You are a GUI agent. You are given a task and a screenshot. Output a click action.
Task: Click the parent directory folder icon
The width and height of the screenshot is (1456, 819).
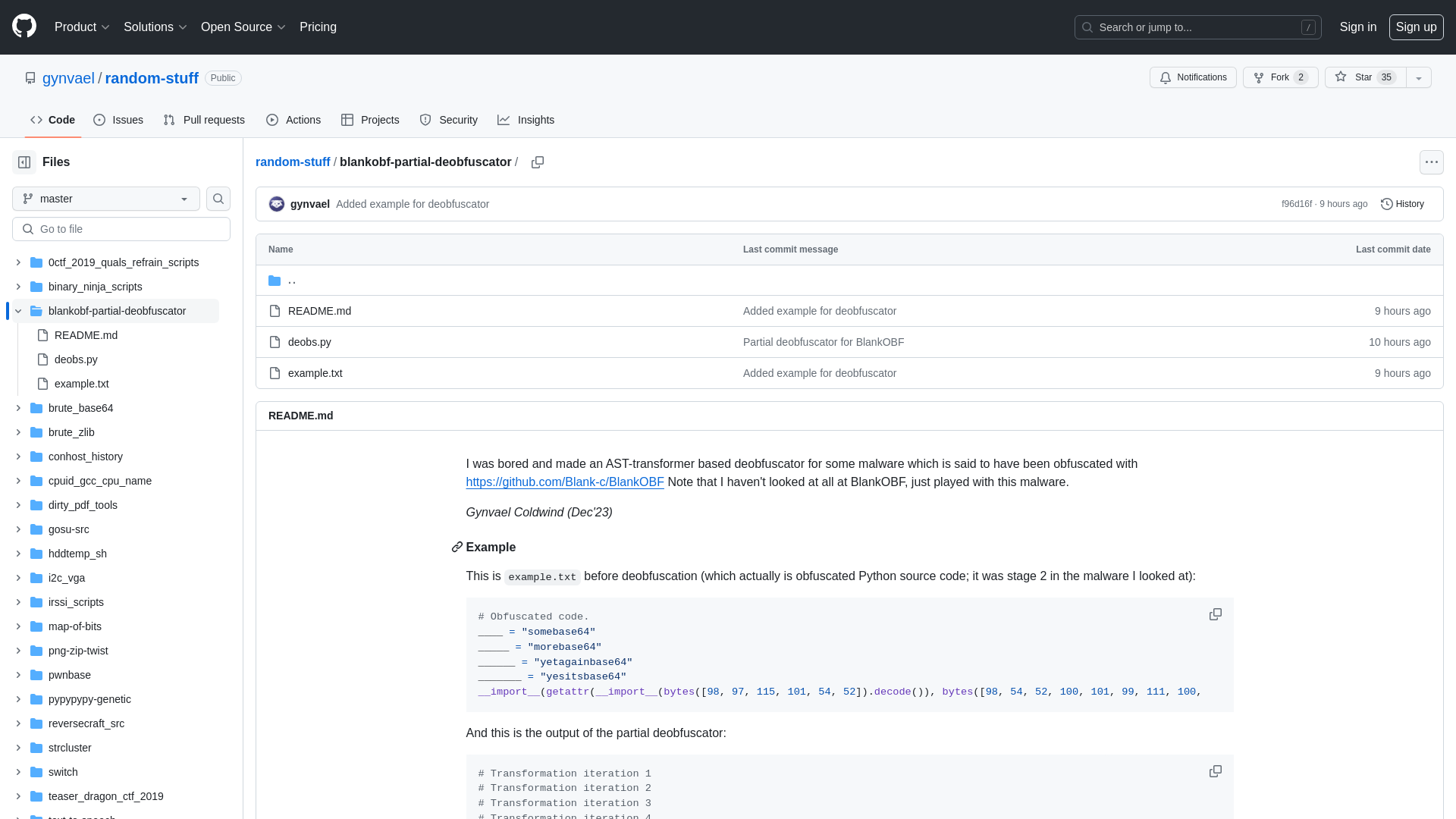[275, 281]
